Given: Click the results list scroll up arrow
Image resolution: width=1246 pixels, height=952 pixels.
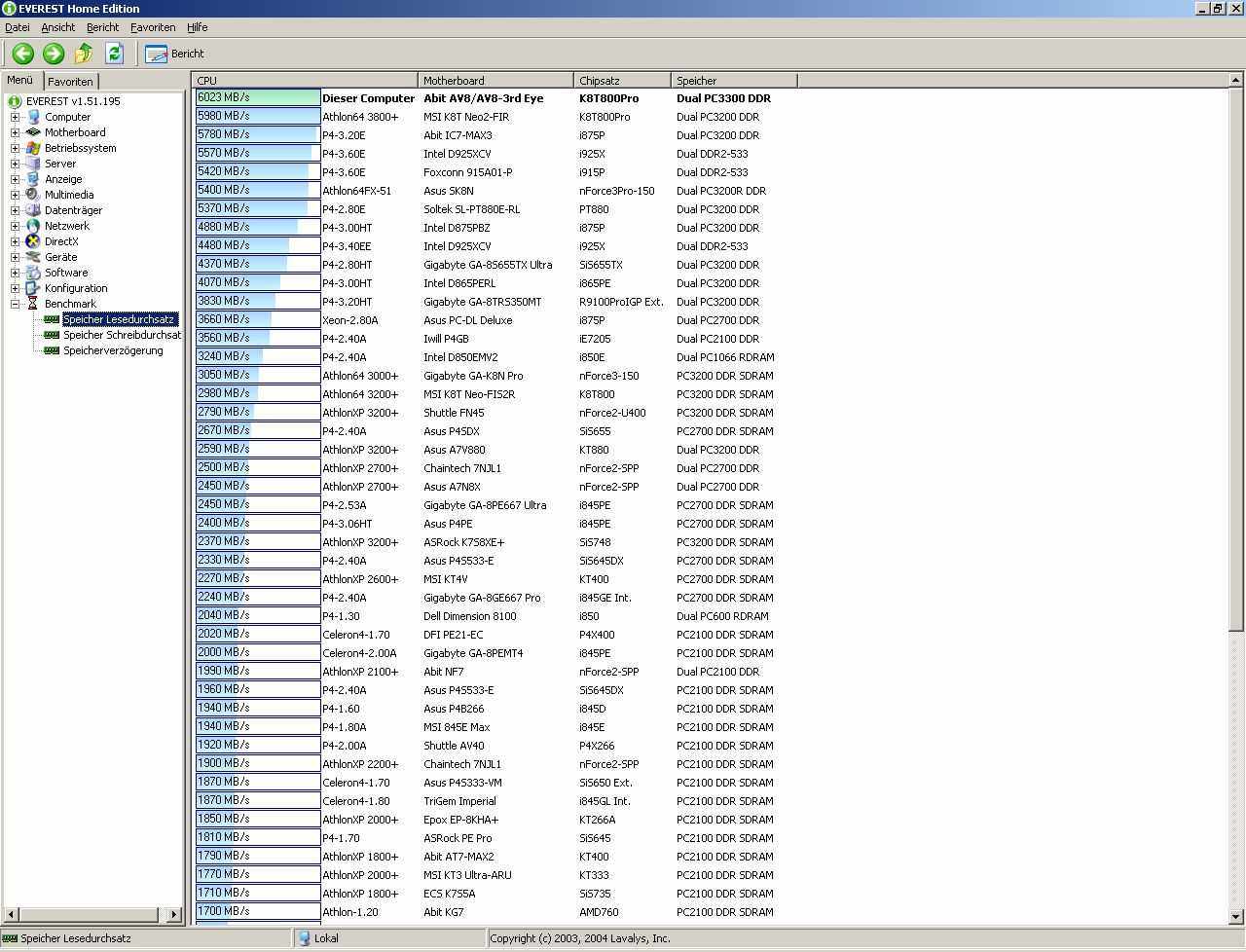Looking at the screenshot, I should pyautogui.click(x=1236, y=80).
